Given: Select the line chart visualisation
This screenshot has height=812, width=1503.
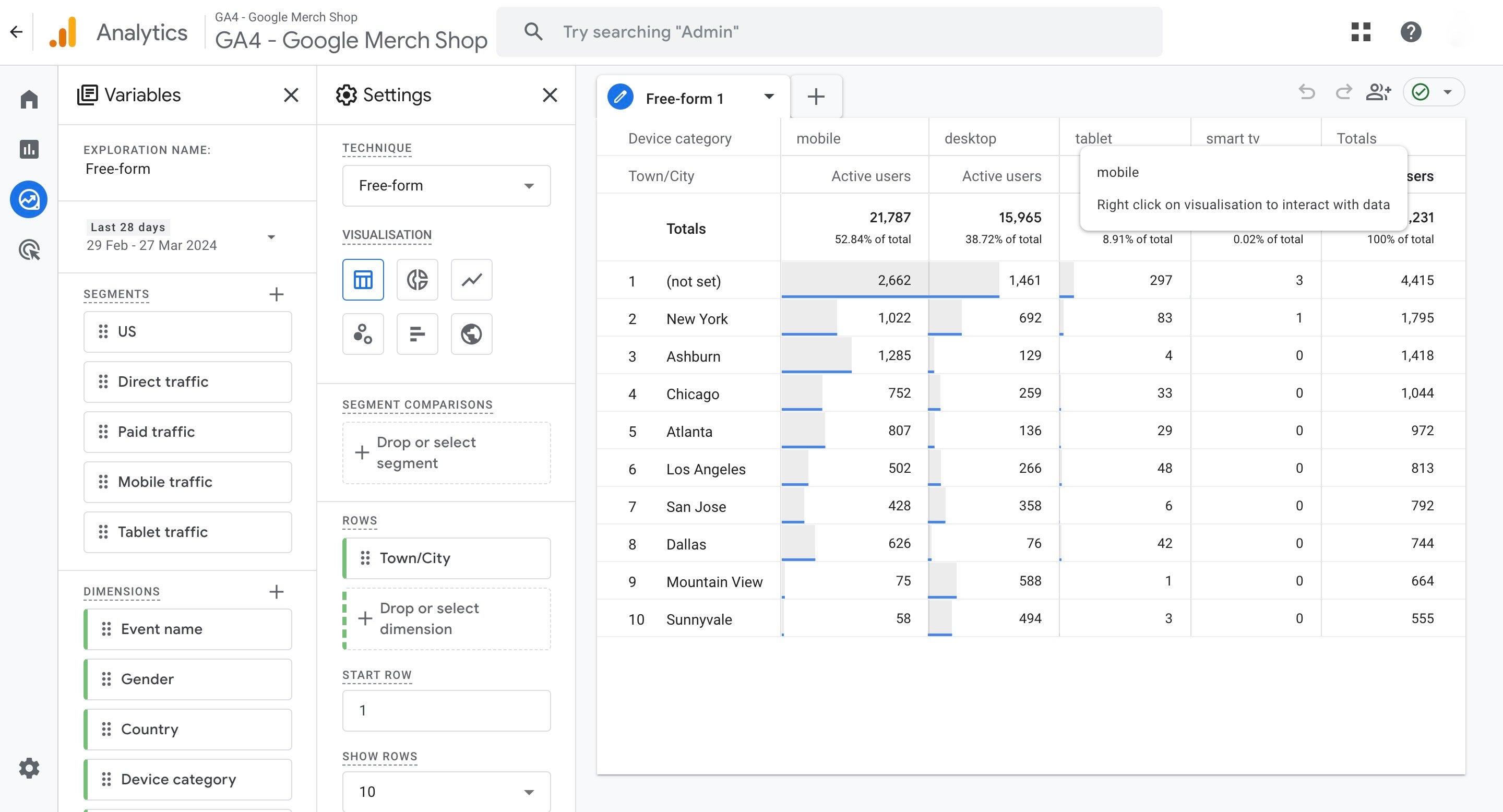Looking at the screenshot, I should (x=471, y=280).
